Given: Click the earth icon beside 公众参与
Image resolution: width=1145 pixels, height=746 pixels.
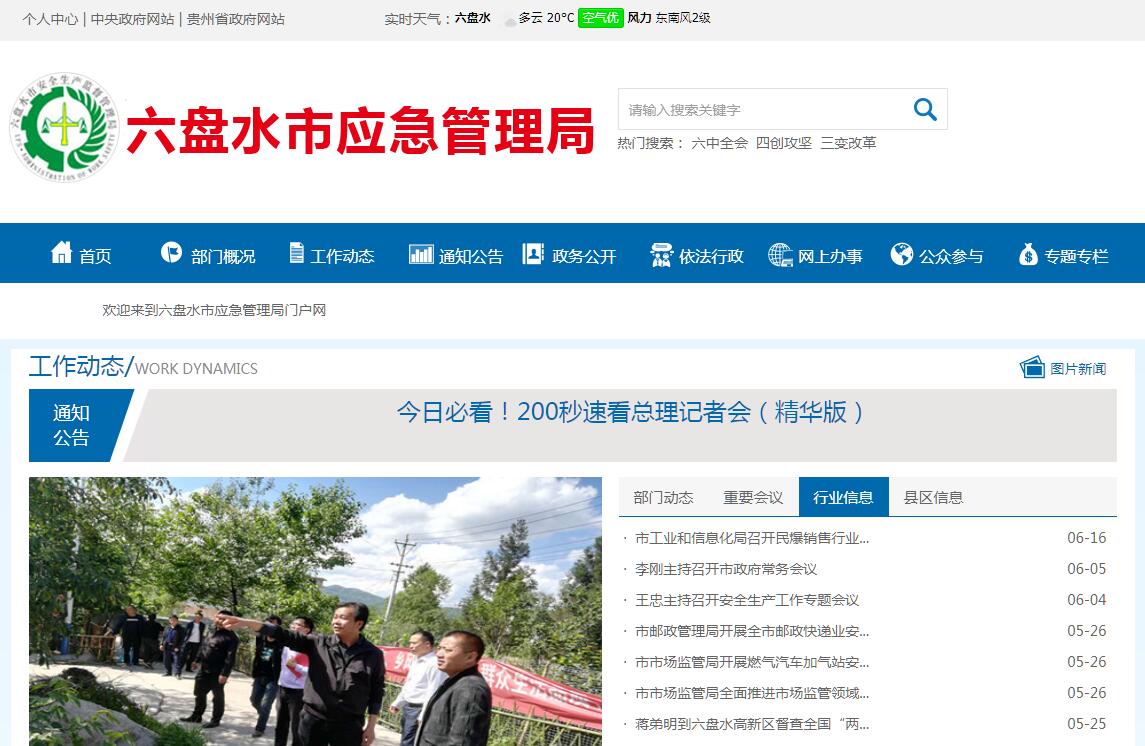Looking at the screenshot, I should [x=902, y=254].
